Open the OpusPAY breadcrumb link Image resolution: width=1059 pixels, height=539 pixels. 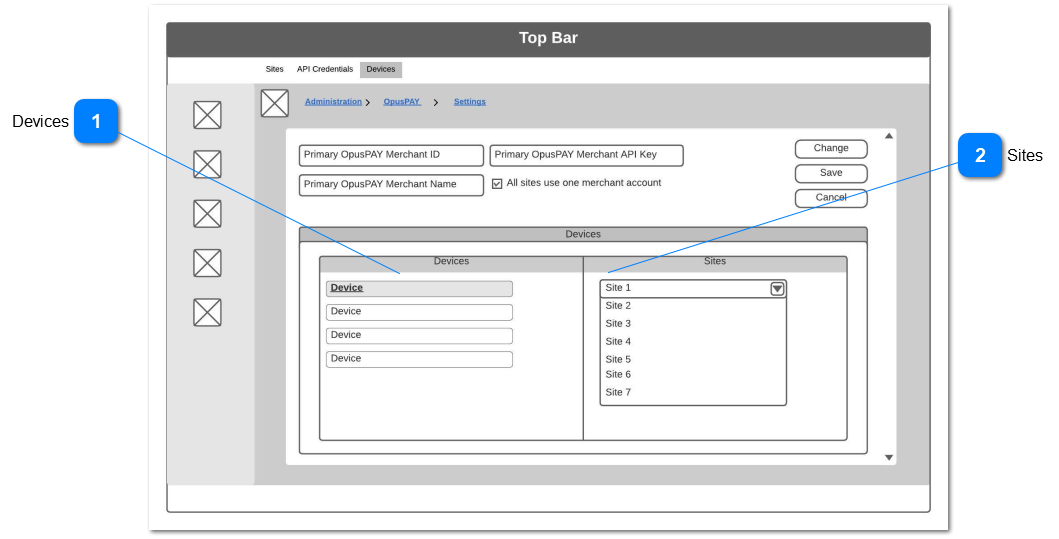coord(401,102)
